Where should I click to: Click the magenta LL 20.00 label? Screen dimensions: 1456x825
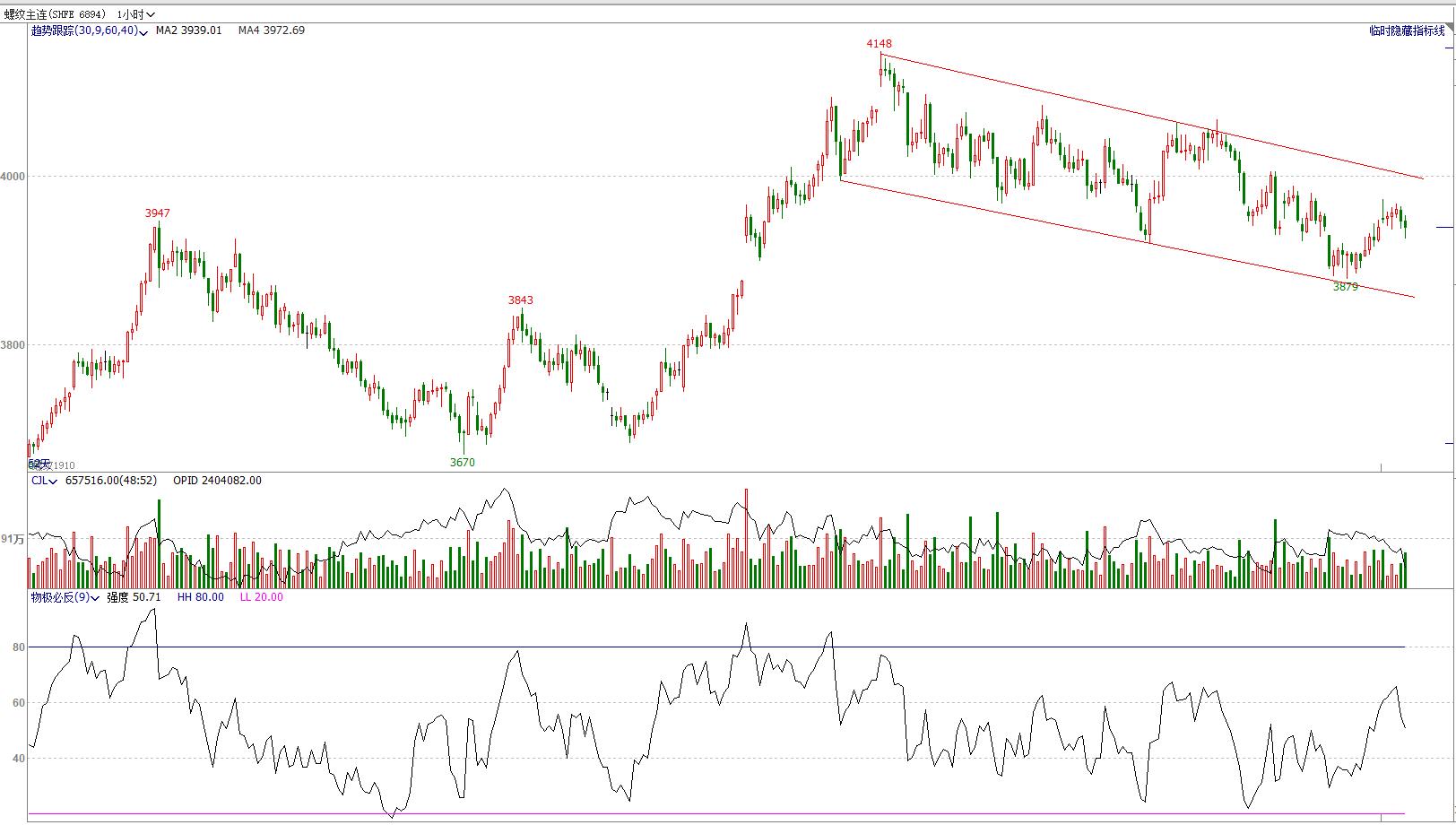click(261, 597)
